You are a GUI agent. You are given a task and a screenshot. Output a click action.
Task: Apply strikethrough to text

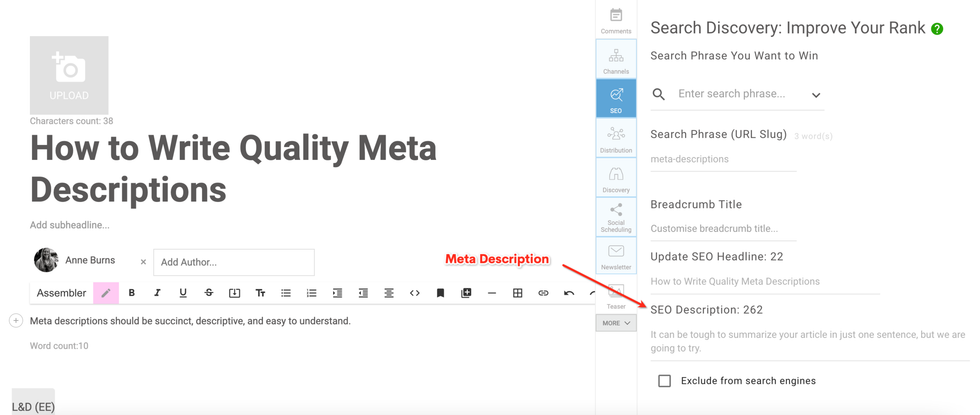pyautogui.click(x=209, y=293)
